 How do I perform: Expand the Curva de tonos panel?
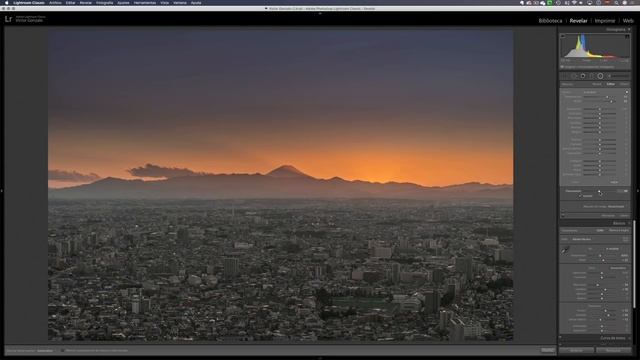click(629, 338)
